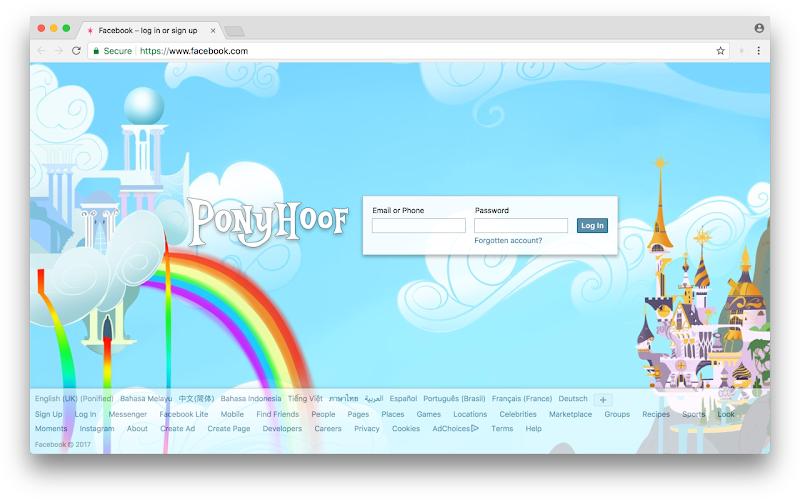Click the browser forward arrow

click(x=59, y=51)
